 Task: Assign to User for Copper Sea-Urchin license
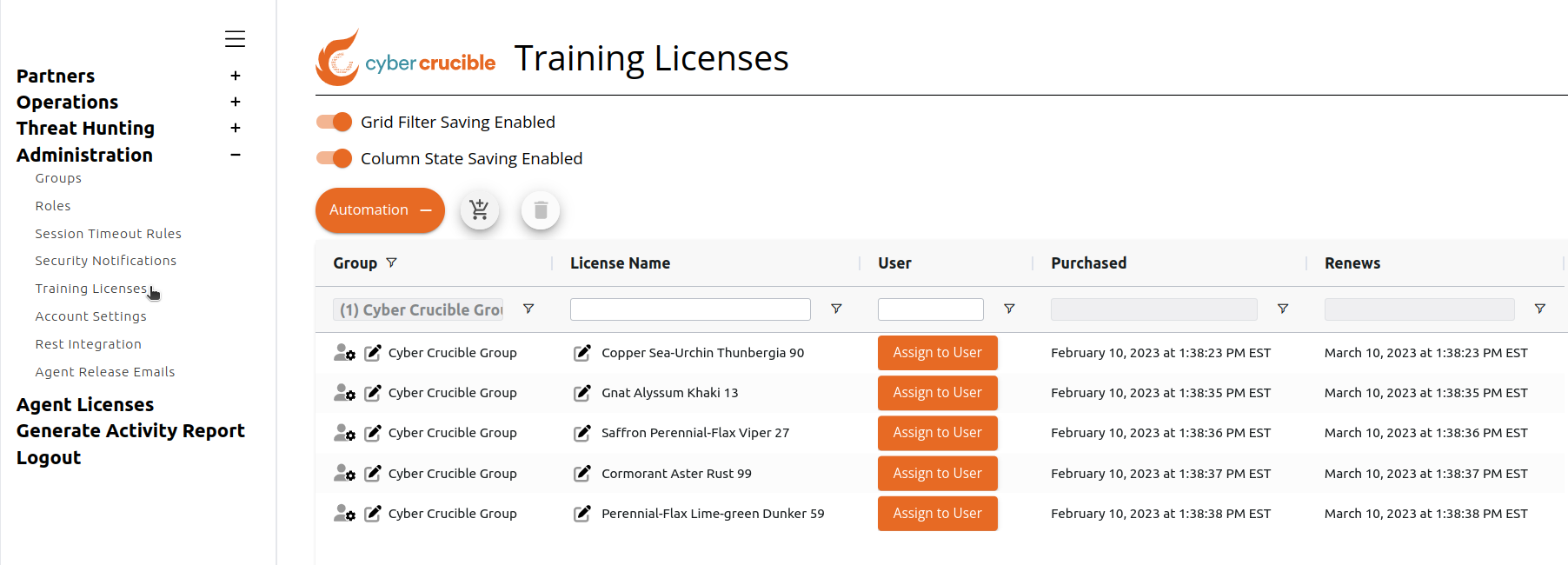coord(938,353)
